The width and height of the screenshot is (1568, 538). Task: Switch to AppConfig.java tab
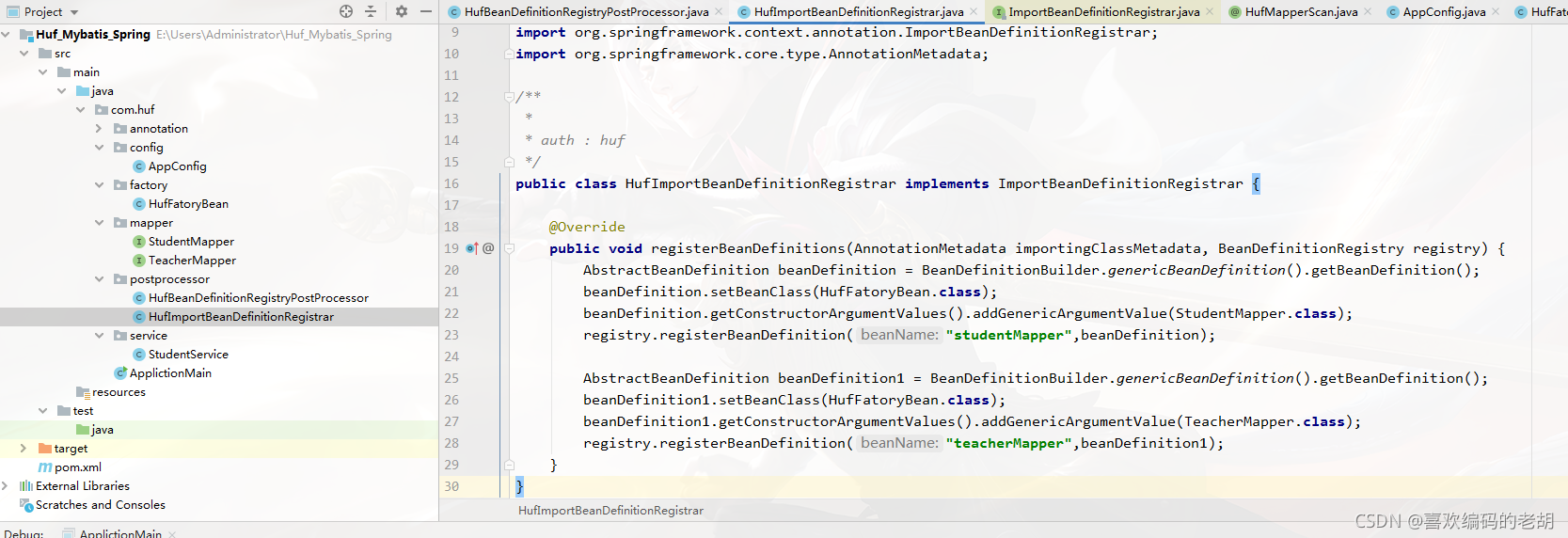coord(1444,11)
